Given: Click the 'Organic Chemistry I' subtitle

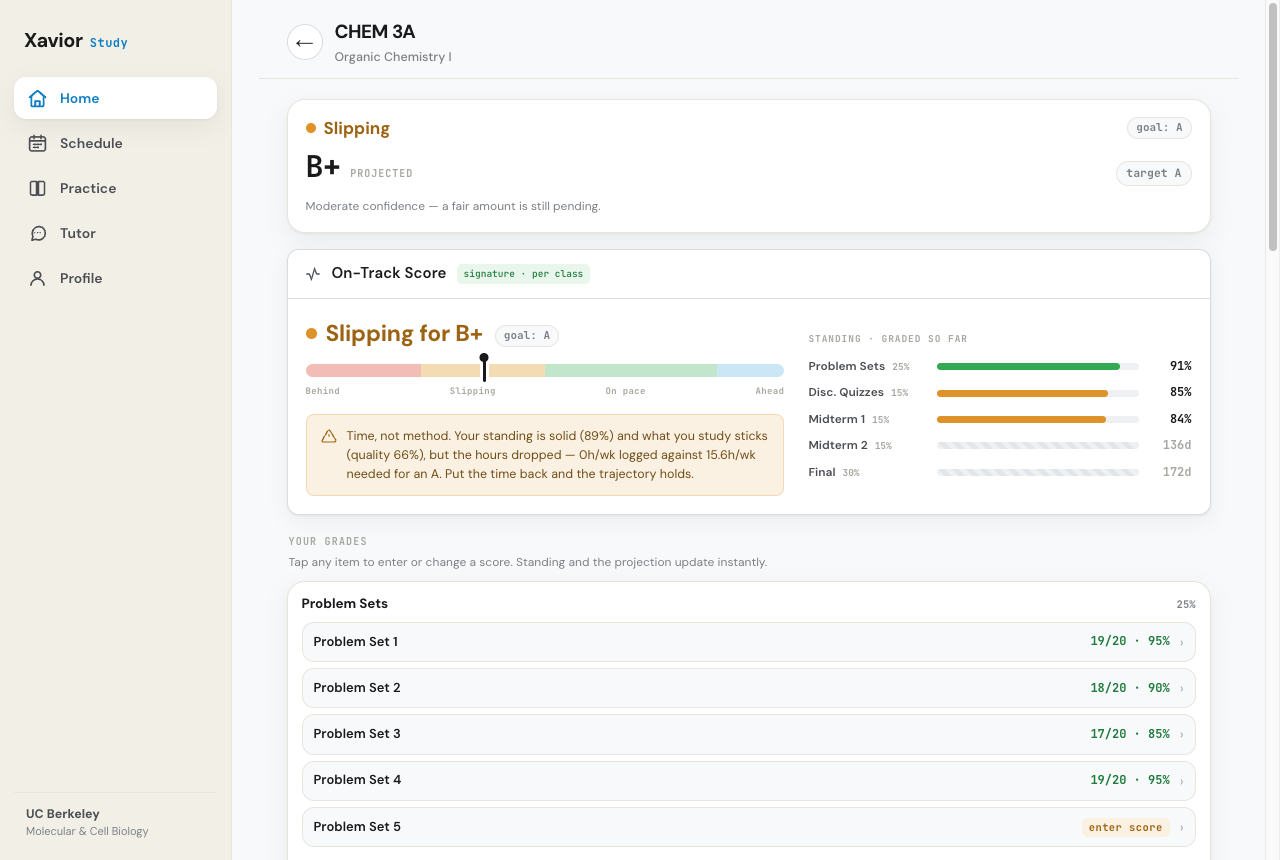Looking at the screenshot, I should 393,57.
